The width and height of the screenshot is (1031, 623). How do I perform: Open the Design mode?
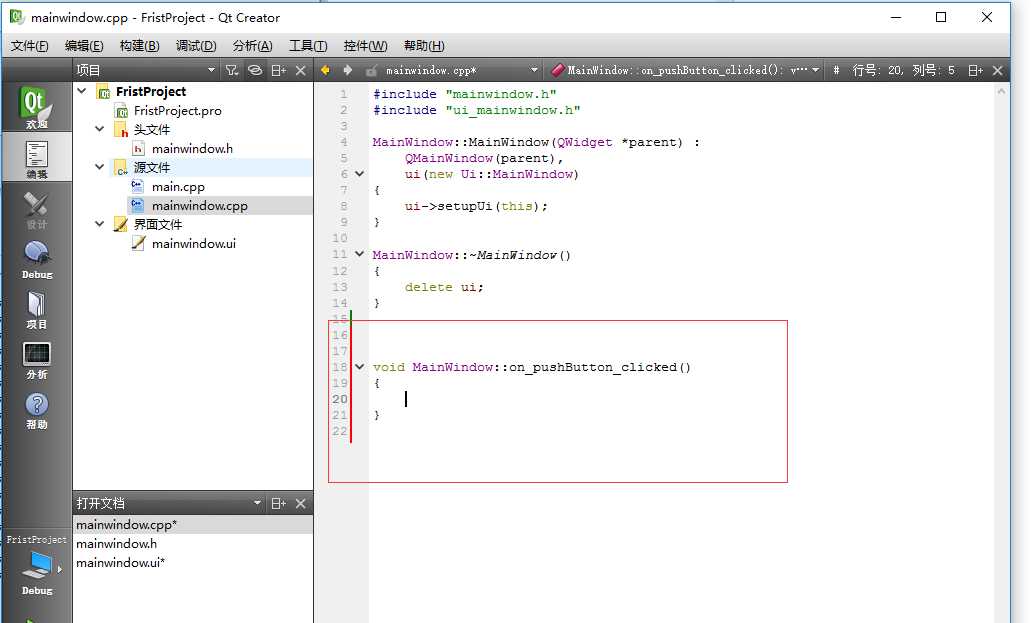(x=36, y=210)
